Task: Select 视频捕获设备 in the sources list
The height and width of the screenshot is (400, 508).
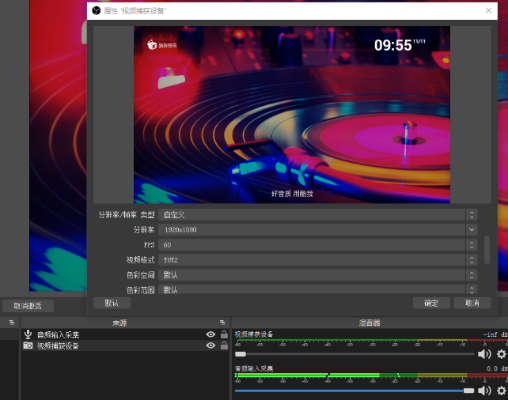Action: tap(125, 346)
